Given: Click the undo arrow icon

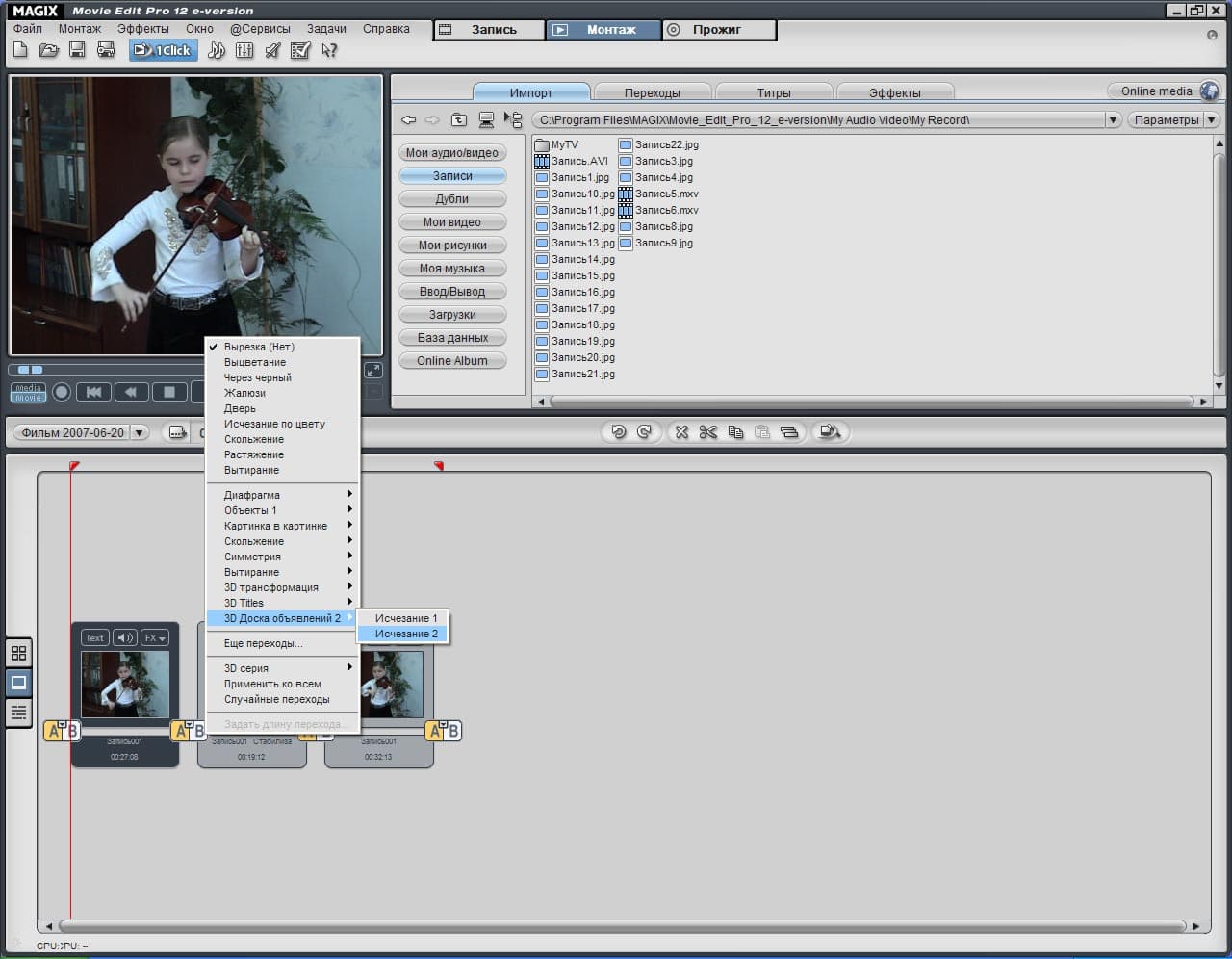Looking at the screenshot, I should [x=618, y=432].
